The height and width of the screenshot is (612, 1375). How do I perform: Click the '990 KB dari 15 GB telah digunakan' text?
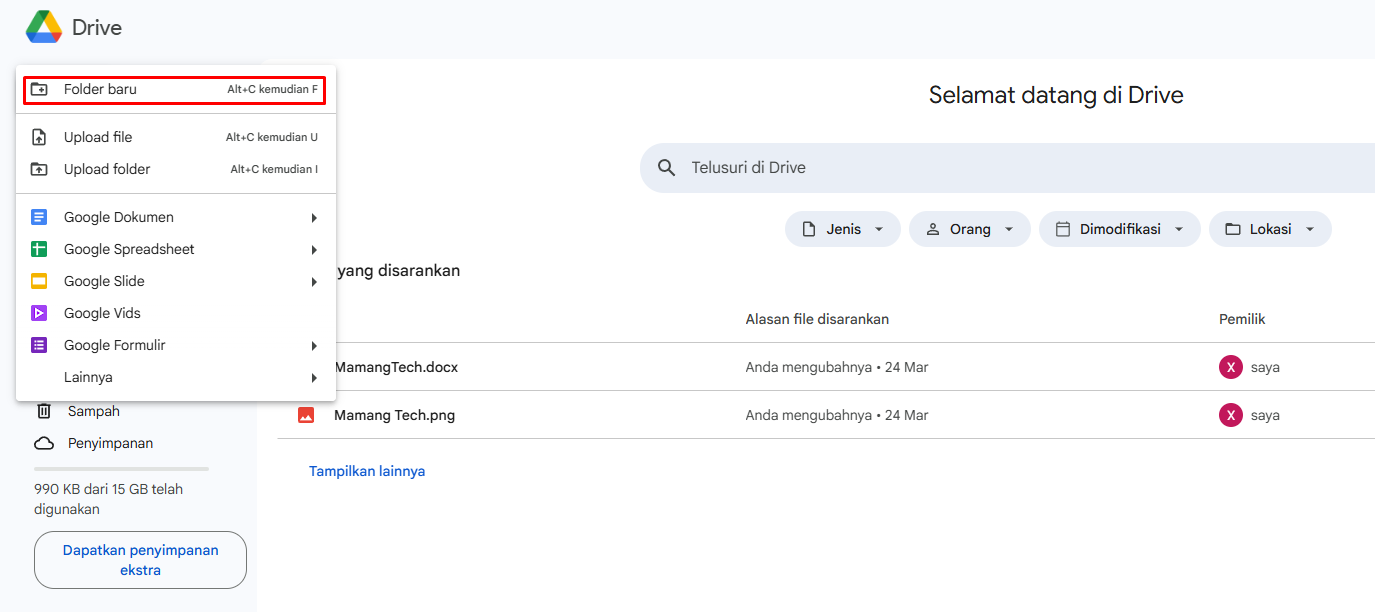point(108,499)
